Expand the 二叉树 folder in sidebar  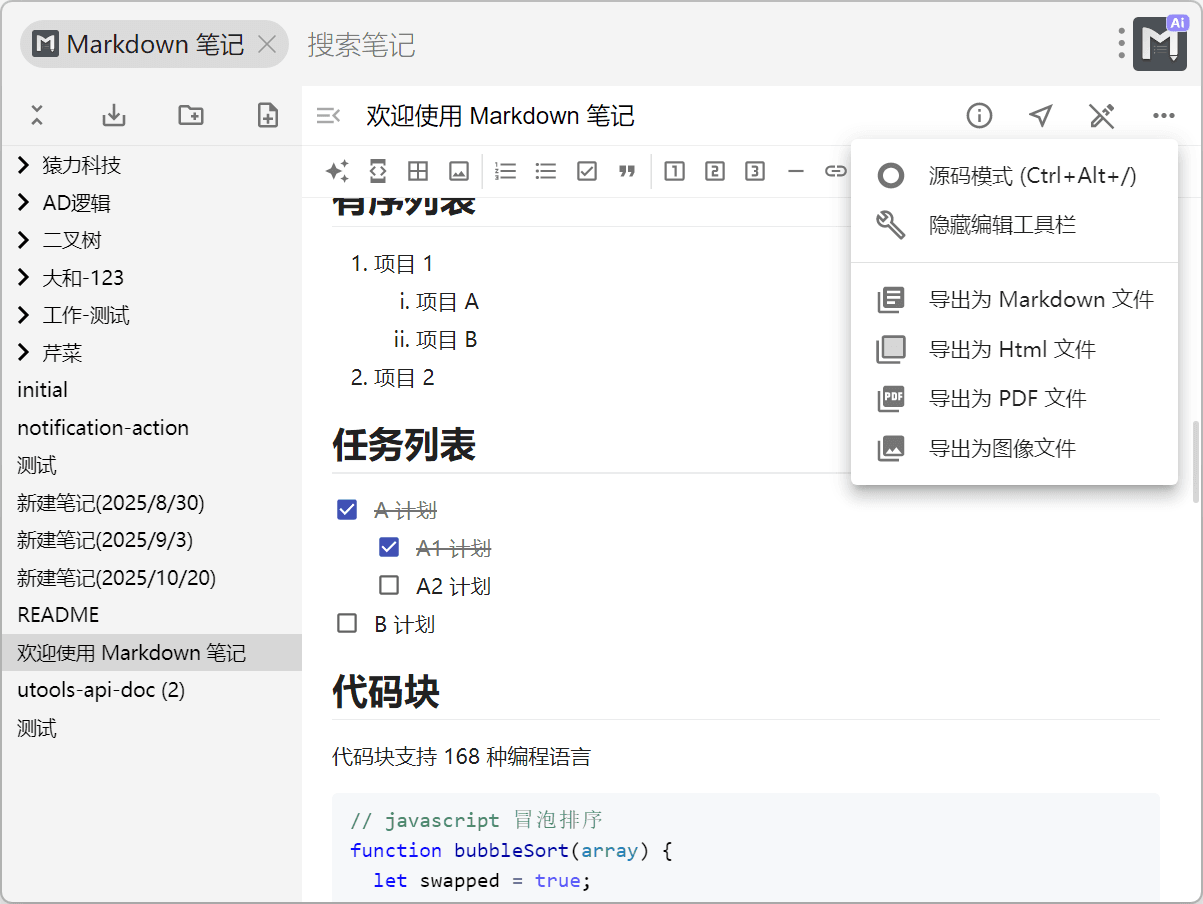click(x=25, y=240)
